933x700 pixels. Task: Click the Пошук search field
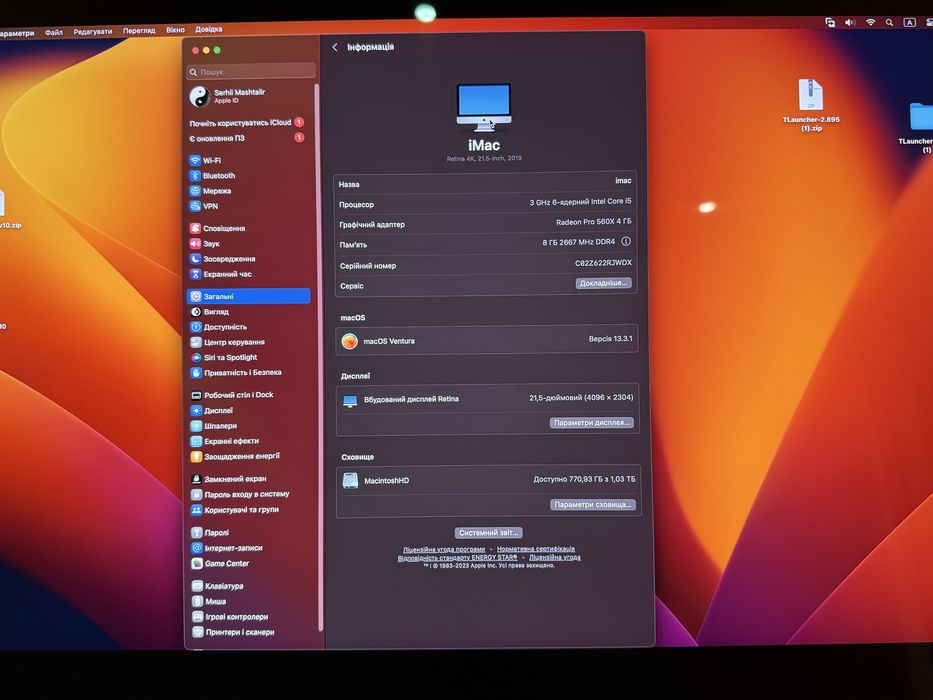251,71
